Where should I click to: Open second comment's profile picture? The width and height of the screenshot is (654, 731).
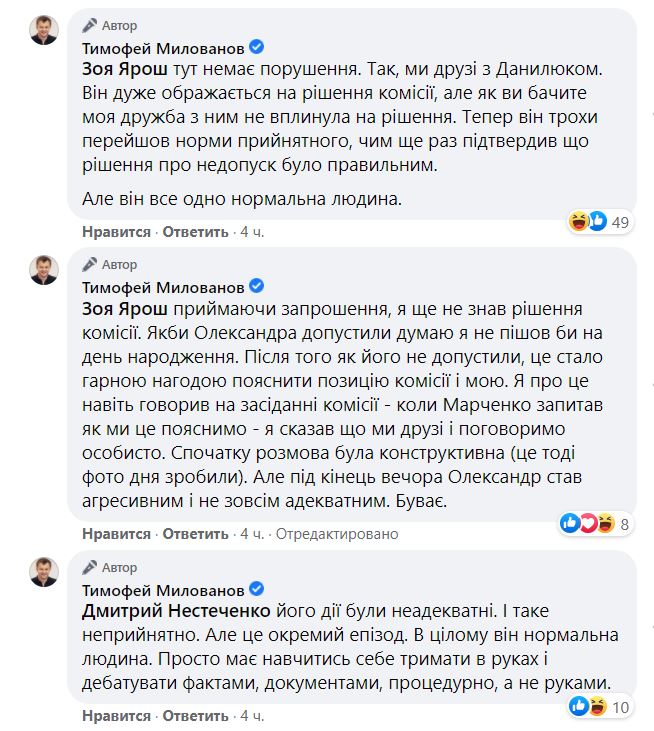42,268
